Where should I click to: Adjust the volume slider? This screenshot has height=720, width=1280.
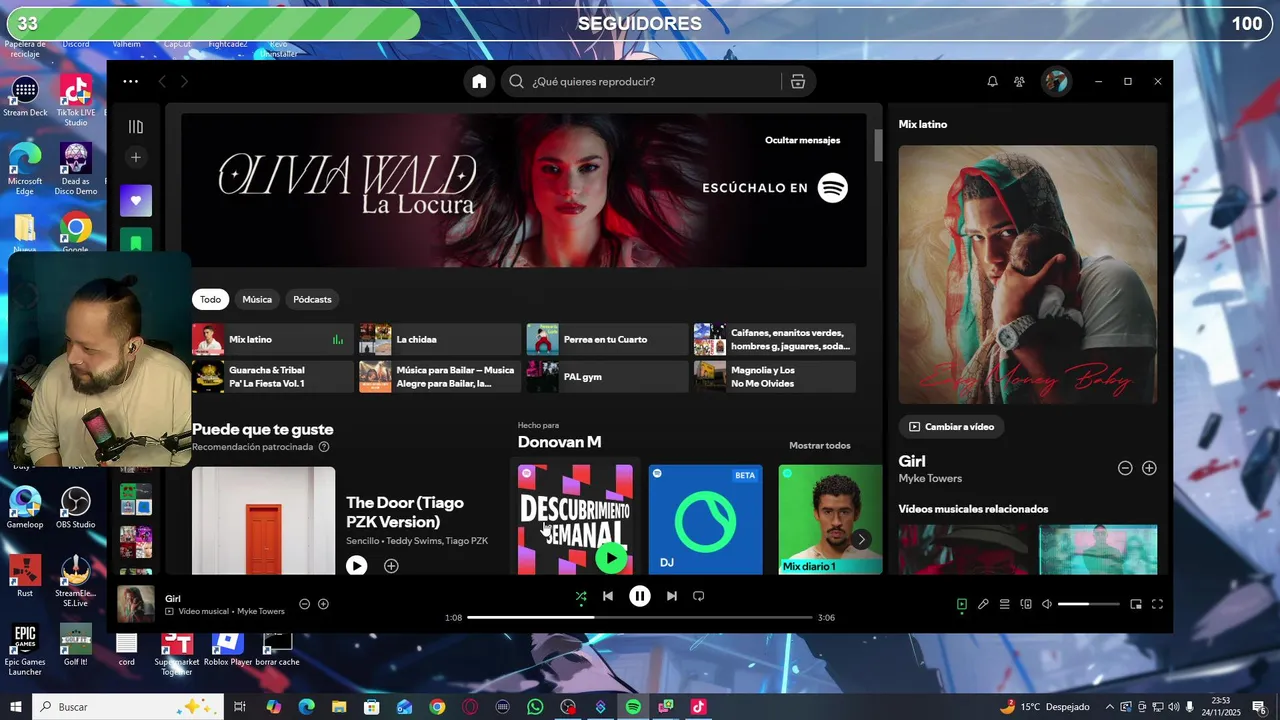pyautogui.click(x=1089, y=604)
